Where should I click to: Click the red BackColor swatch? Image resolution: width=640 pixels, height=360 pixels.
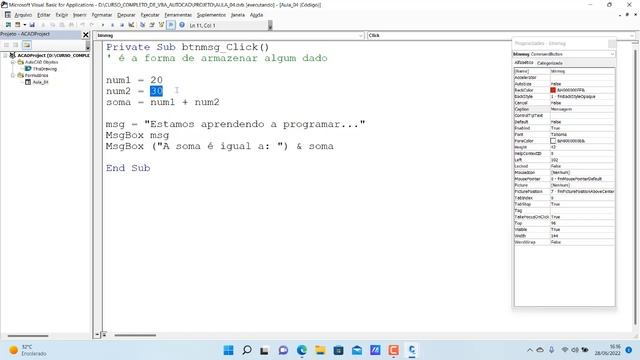pos(553,90)
